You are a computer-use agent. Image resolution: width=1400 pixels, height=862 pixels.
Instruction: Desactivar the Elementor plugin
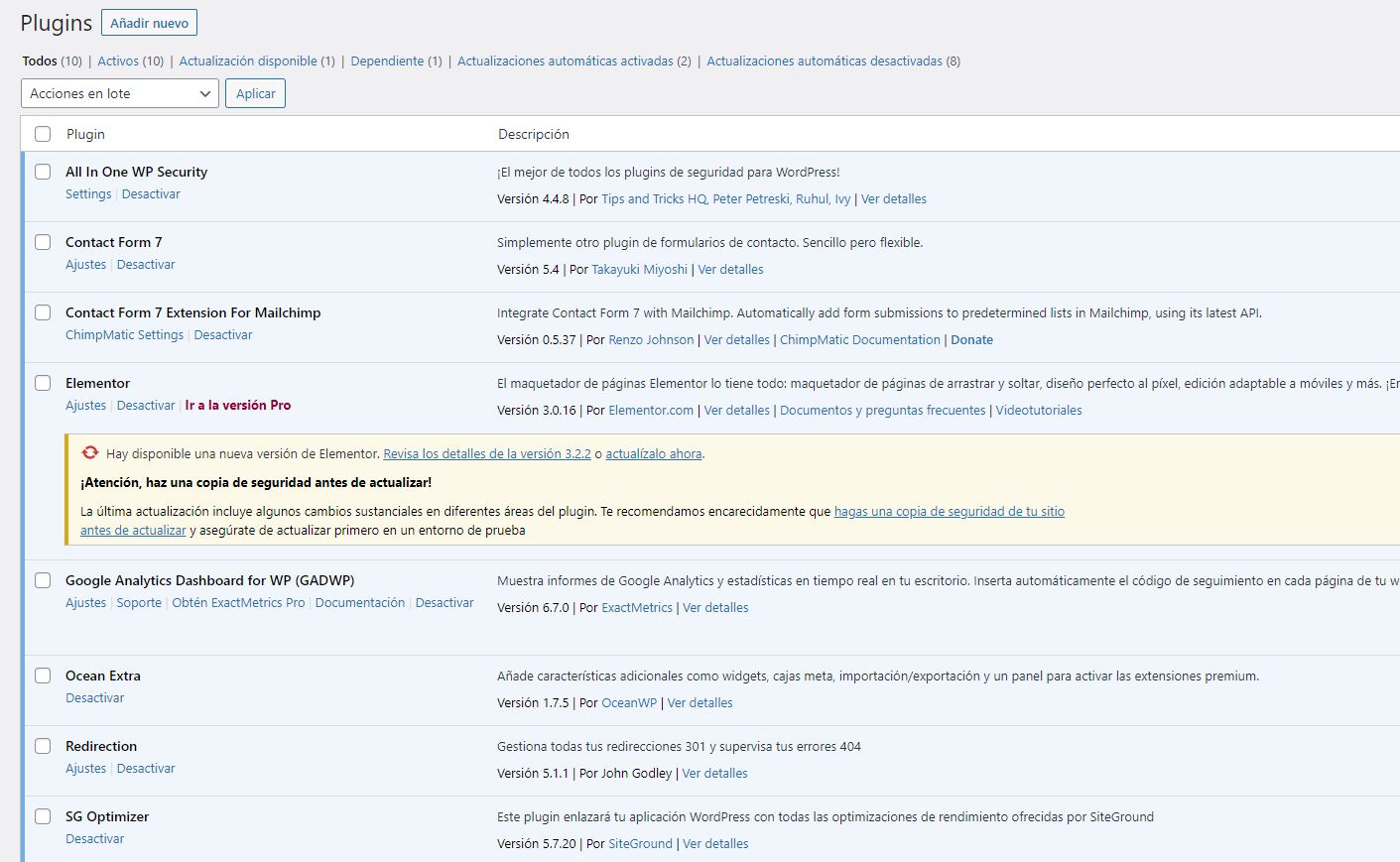tap(146, 406)
